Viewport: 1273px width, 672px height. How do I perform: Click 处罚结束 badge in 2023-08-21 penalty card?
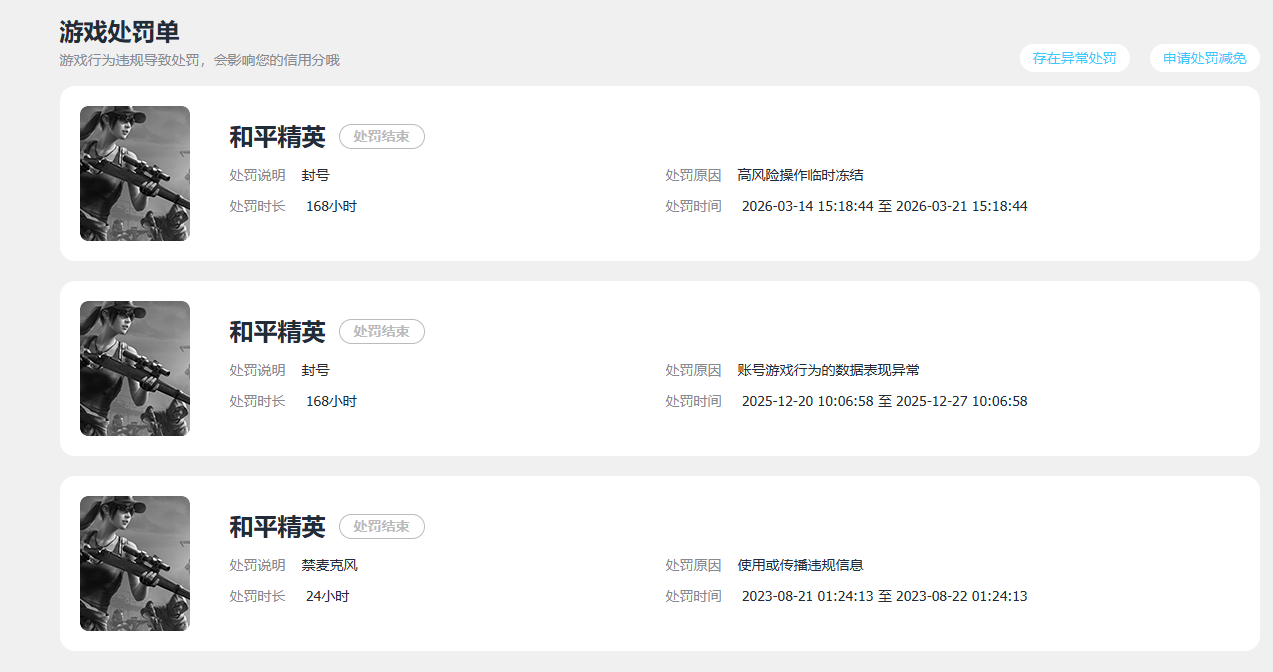[x=382, y=526]
